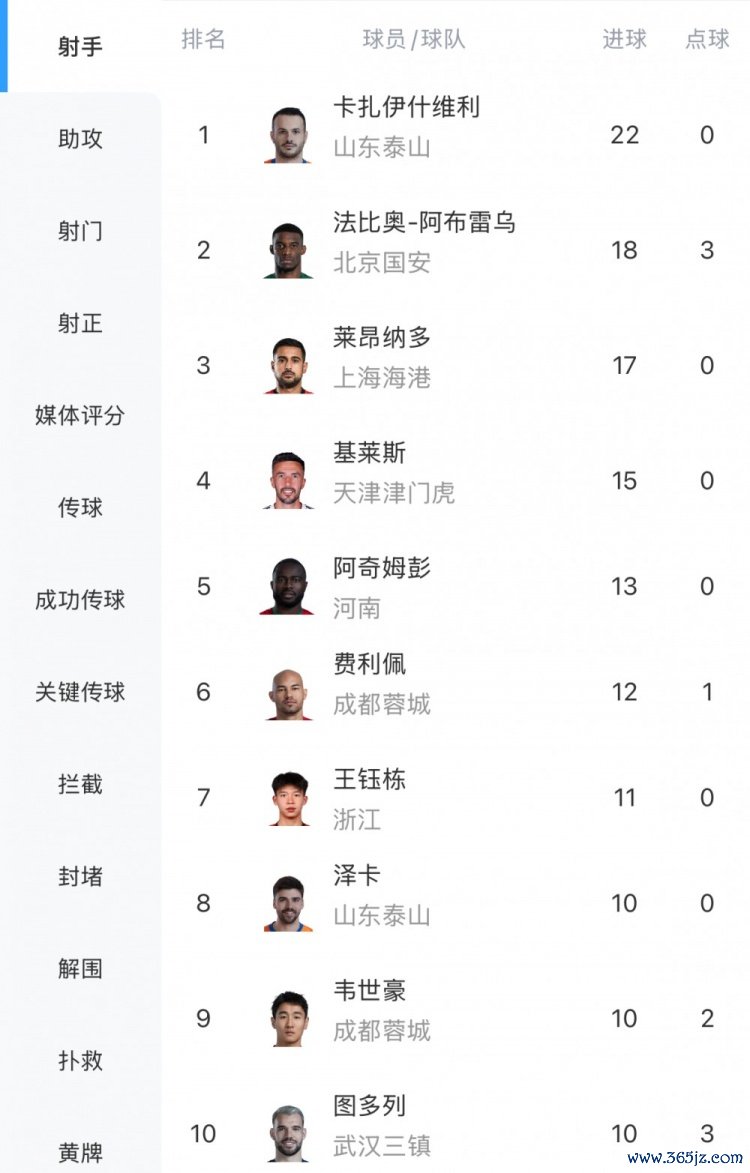Switch to the 射门 ranking tab
Image resolution: width=750 pixels, height=1173 pixels.
tap(80, 231)
